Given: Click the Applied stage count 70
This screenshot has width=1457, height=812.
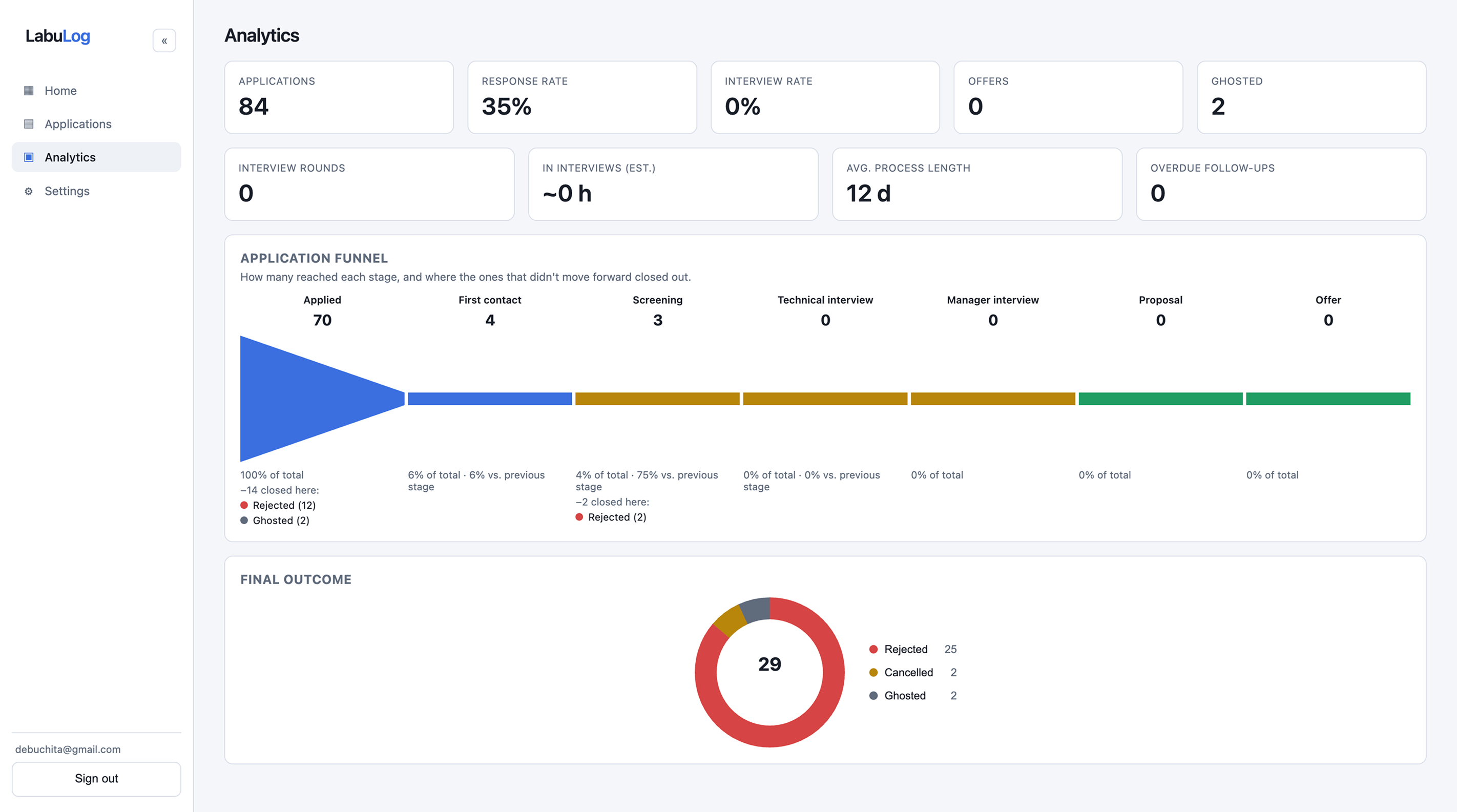Looking at the screenshot, I should [x=322, y=320].
